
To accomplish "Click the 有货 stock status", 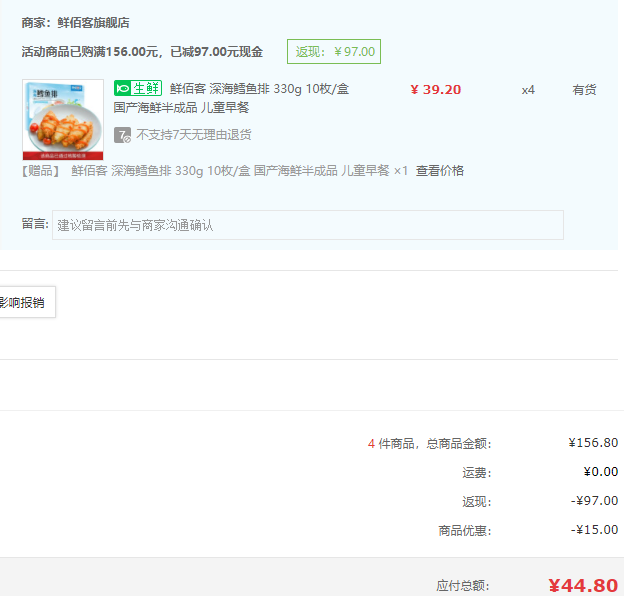I will point(584,90).
